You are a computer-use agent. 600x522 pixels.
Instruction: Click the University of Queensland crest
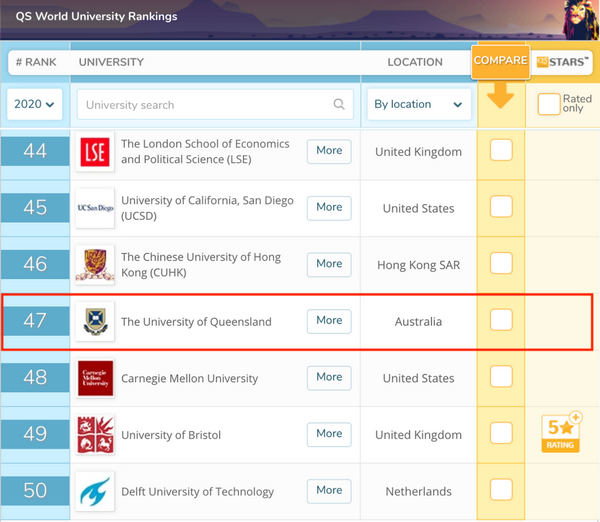coord(95,321)
